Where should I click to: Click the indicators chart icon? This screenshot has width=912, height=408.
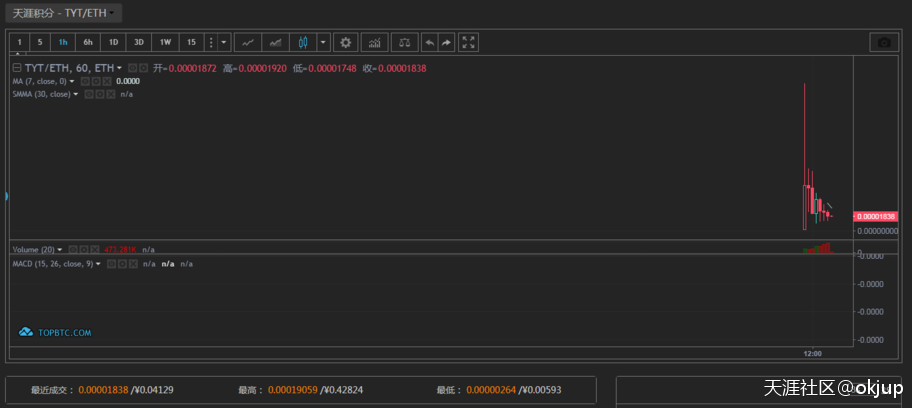[x=375, y=42]
